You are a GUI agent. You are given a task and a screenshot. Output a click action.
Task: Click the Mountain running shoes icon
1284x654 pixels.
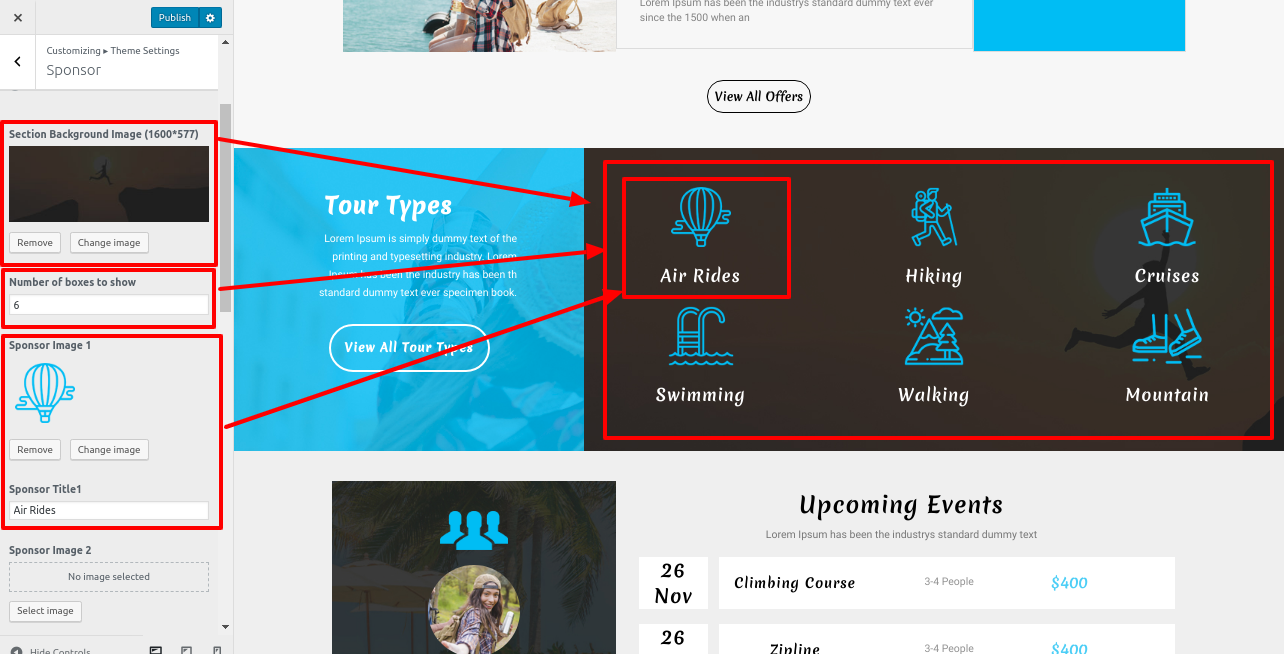coord(1167,338)
